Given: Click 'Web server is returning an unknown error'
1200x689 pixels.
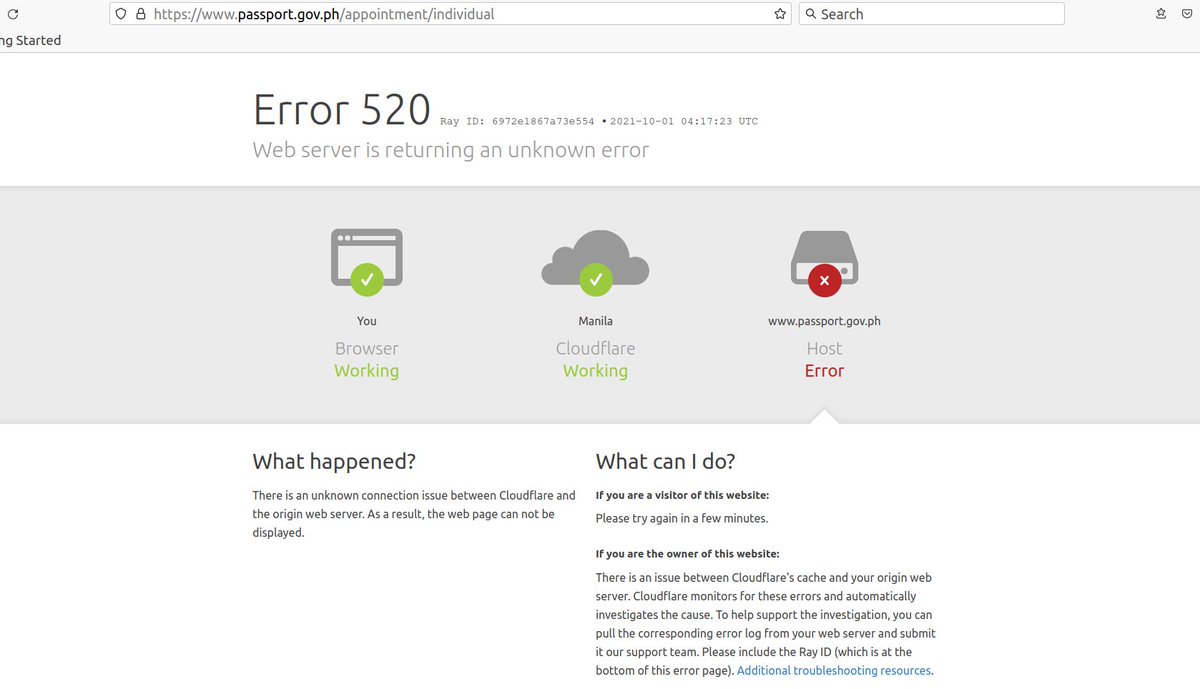Looking at the screenshot, I should [451, 150].
